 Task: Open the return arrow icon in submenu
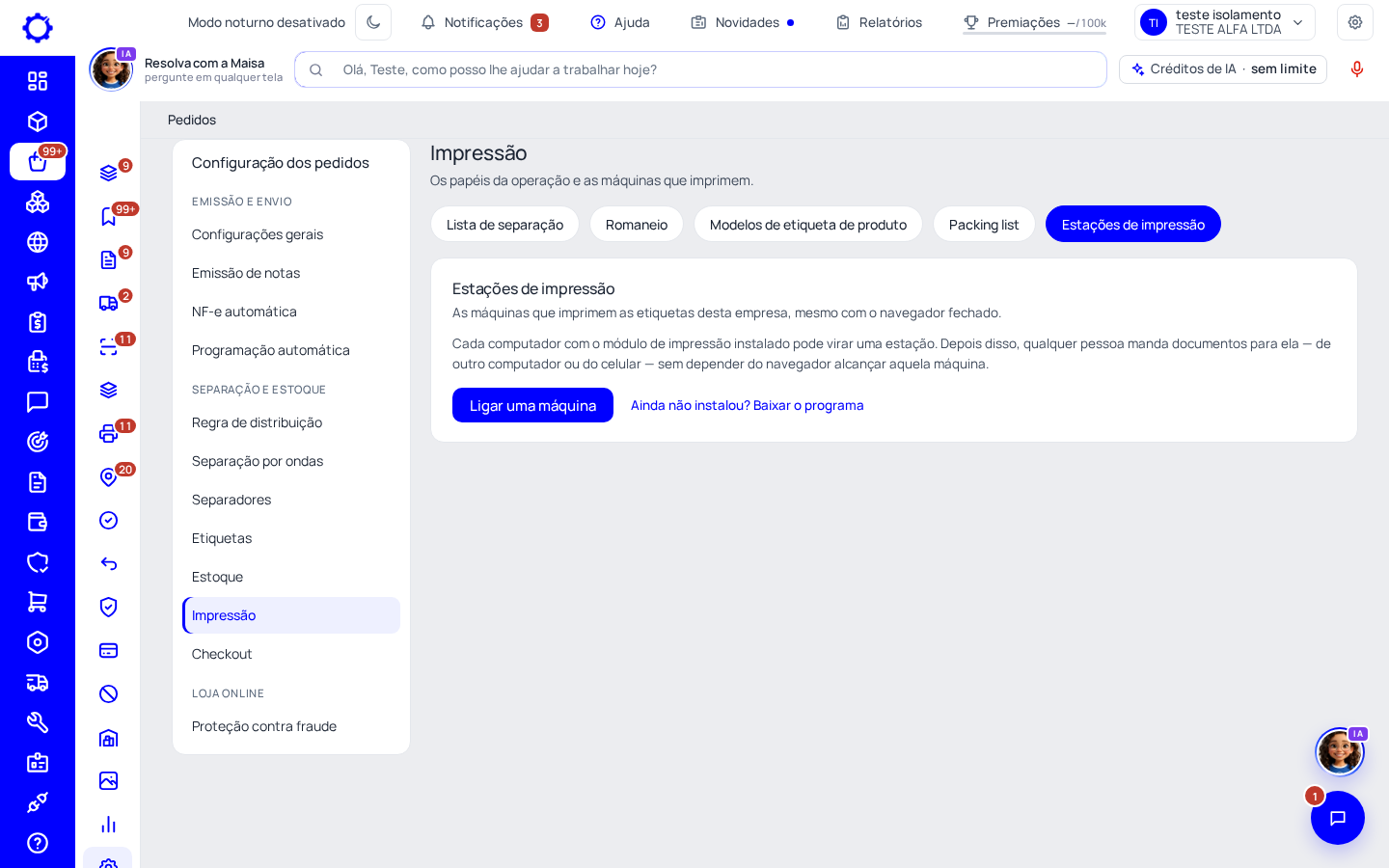[x=109, y=563]
